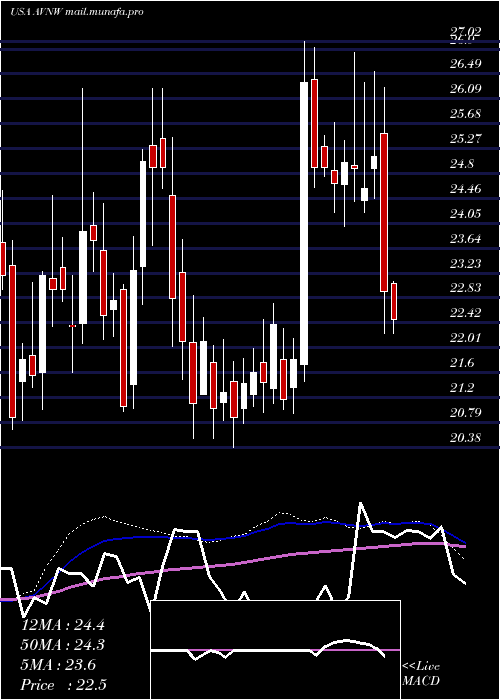Click the 21.6 price axis label
The height and width of the screenshot is (700, 500).
click(462, 364)
